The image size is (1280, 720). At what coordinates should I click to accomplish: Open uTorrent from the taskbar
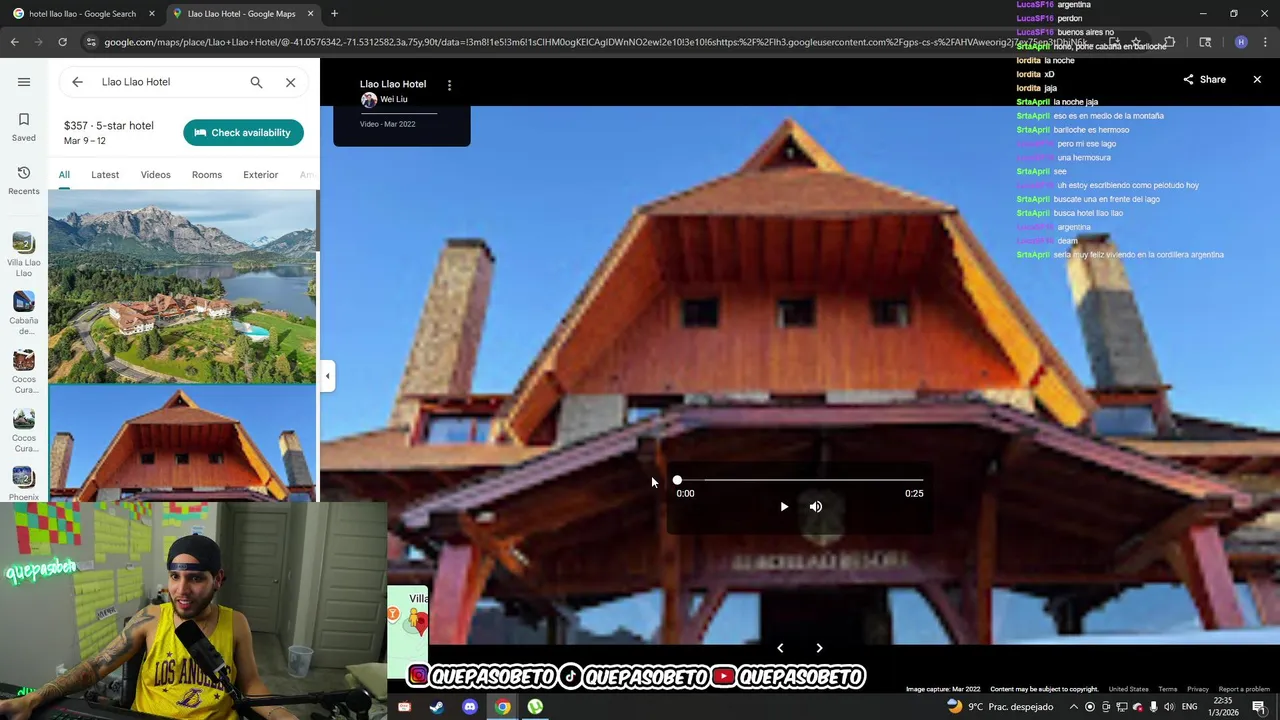[x=536, y=707]
